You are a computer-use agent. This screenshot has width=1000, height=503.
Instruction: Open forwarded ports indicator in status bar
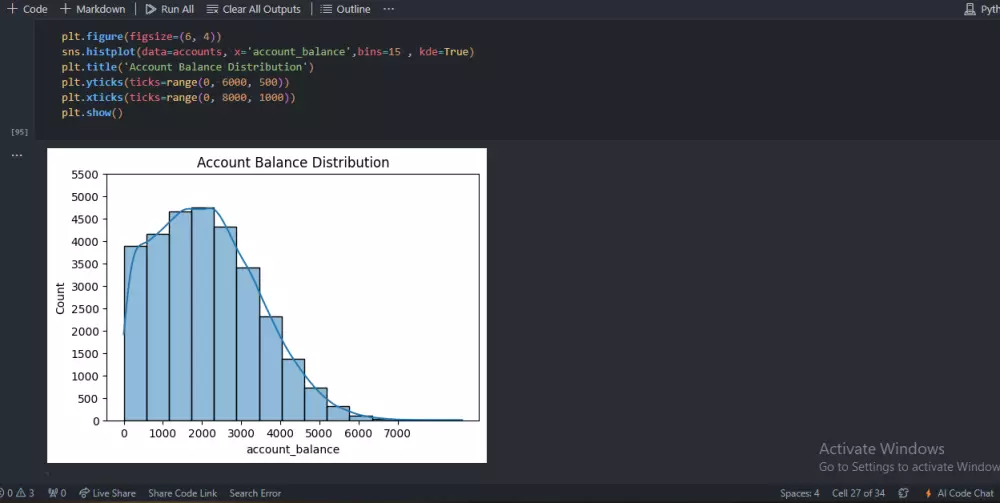click(x=57, y=493)
